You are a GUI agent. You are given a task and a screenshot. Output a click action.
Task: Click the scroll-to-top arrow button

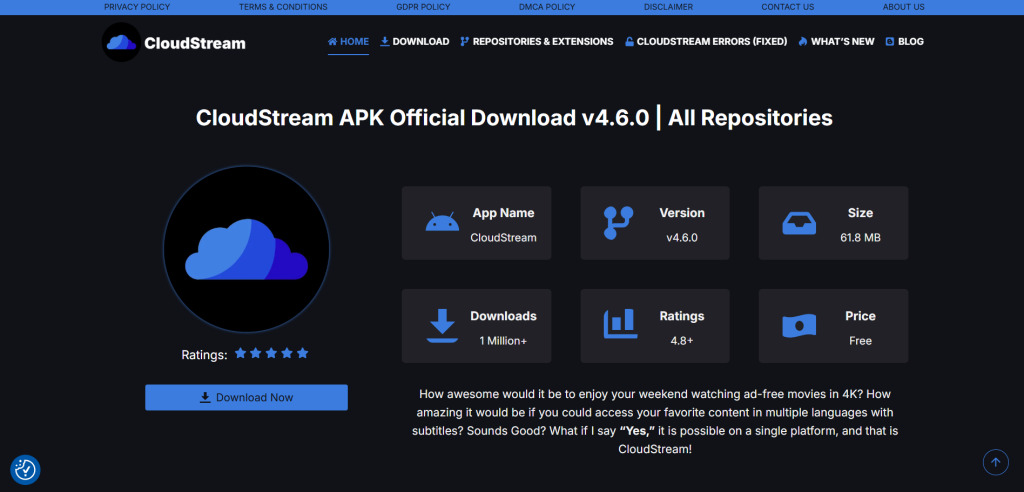995,462
